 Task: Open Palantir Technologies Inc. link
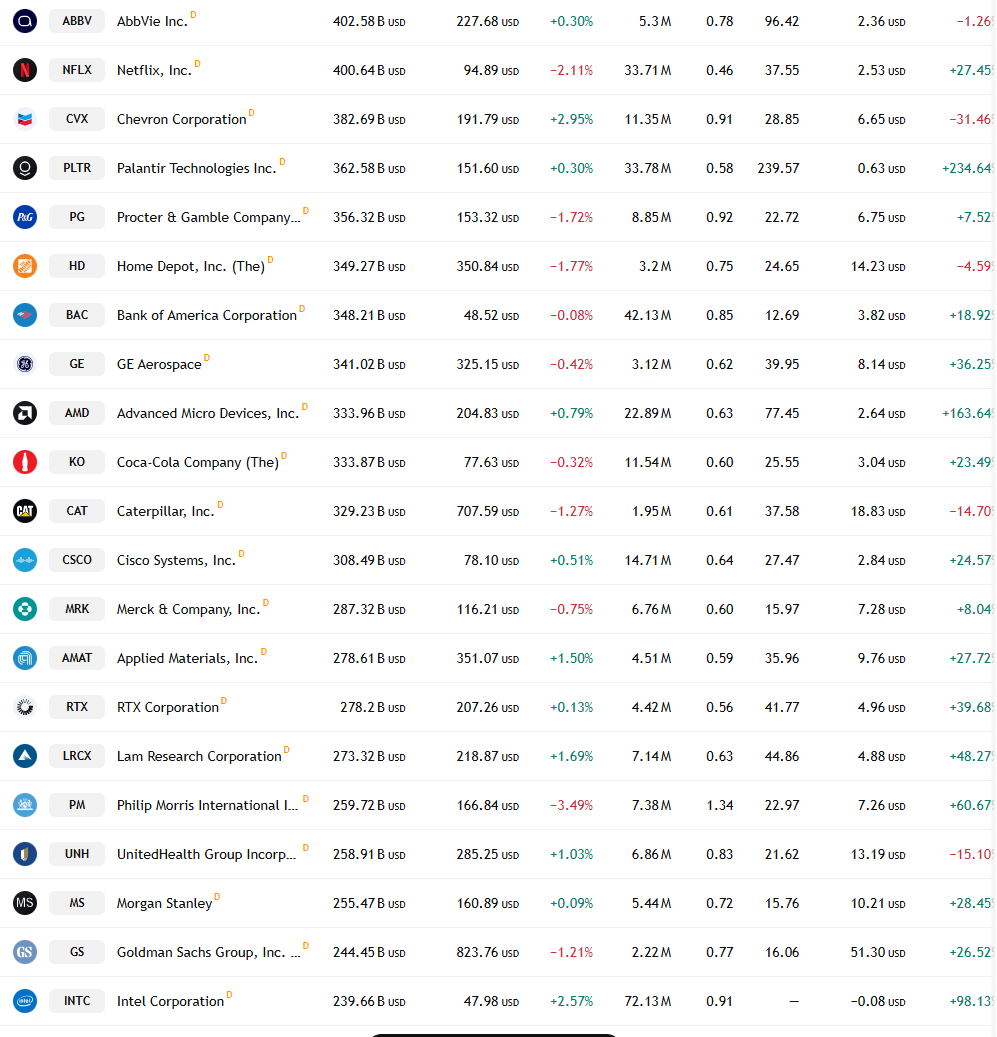tap(196, 169)
